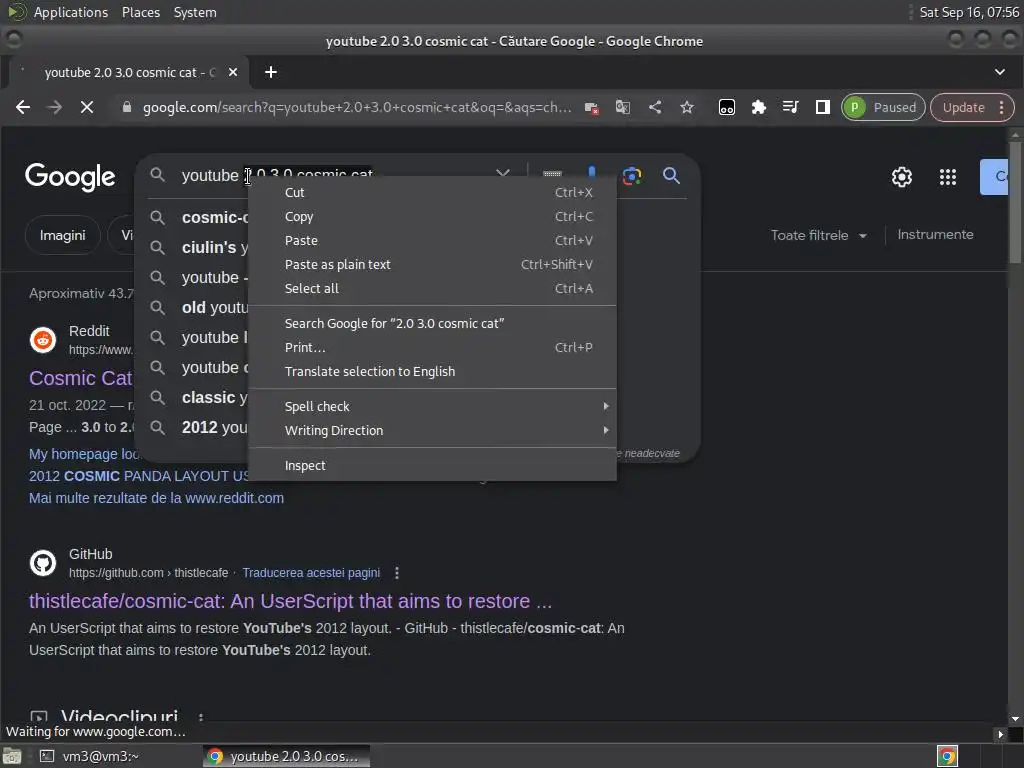Click the profile avatar Paused button
Image resolution: width=1024 pixels, height=768 pixels.
coord(883,108)
